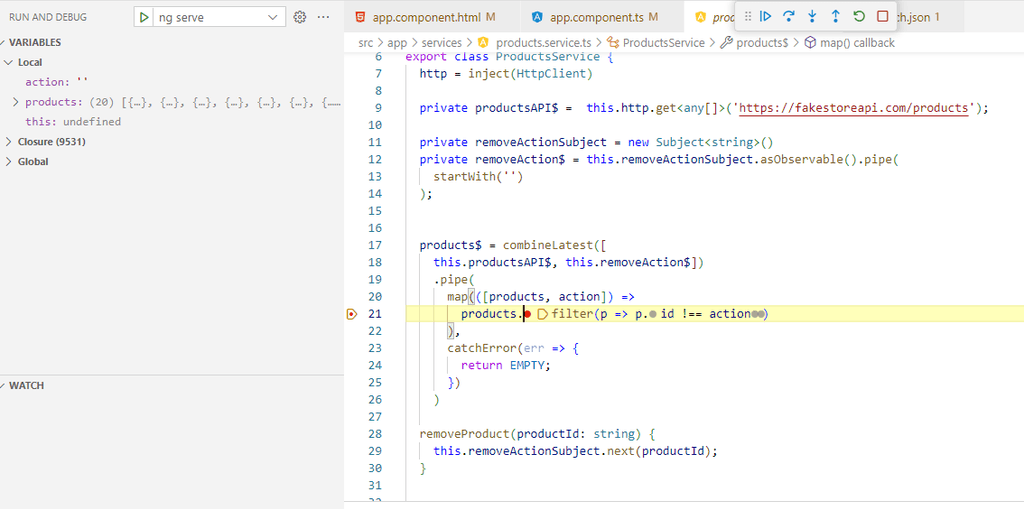Expand the products variable array
This screenshot has height=509, width=1024.
pos(16,102)
